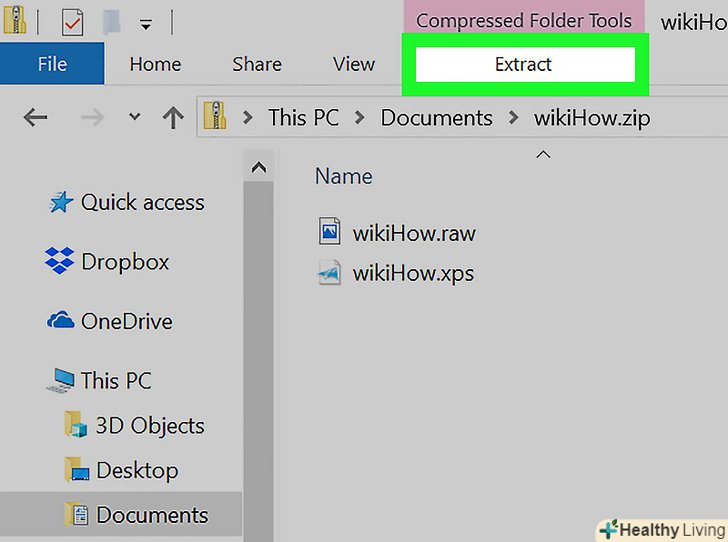Click the zip folder icon in title bar
This screenshot has width=728, height=542.
point(15,20)
